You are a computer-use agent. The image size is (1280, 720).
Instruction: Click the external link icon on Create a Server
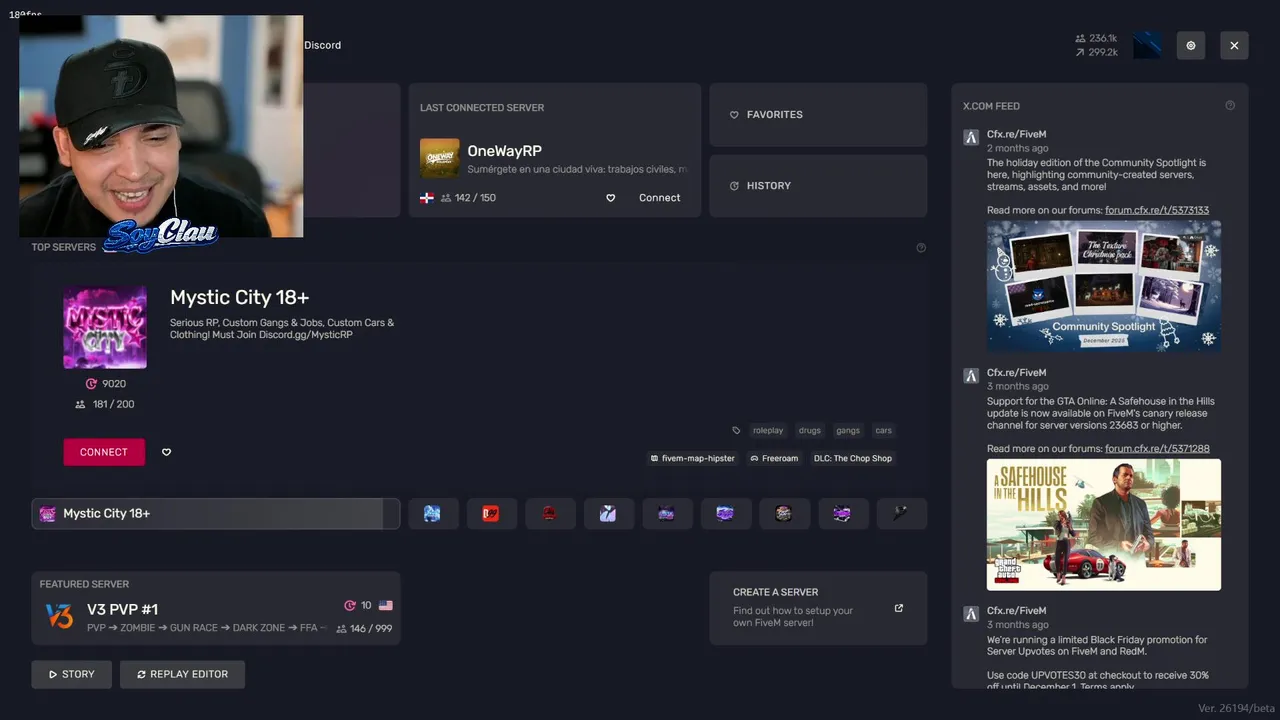tap(899, 608)
